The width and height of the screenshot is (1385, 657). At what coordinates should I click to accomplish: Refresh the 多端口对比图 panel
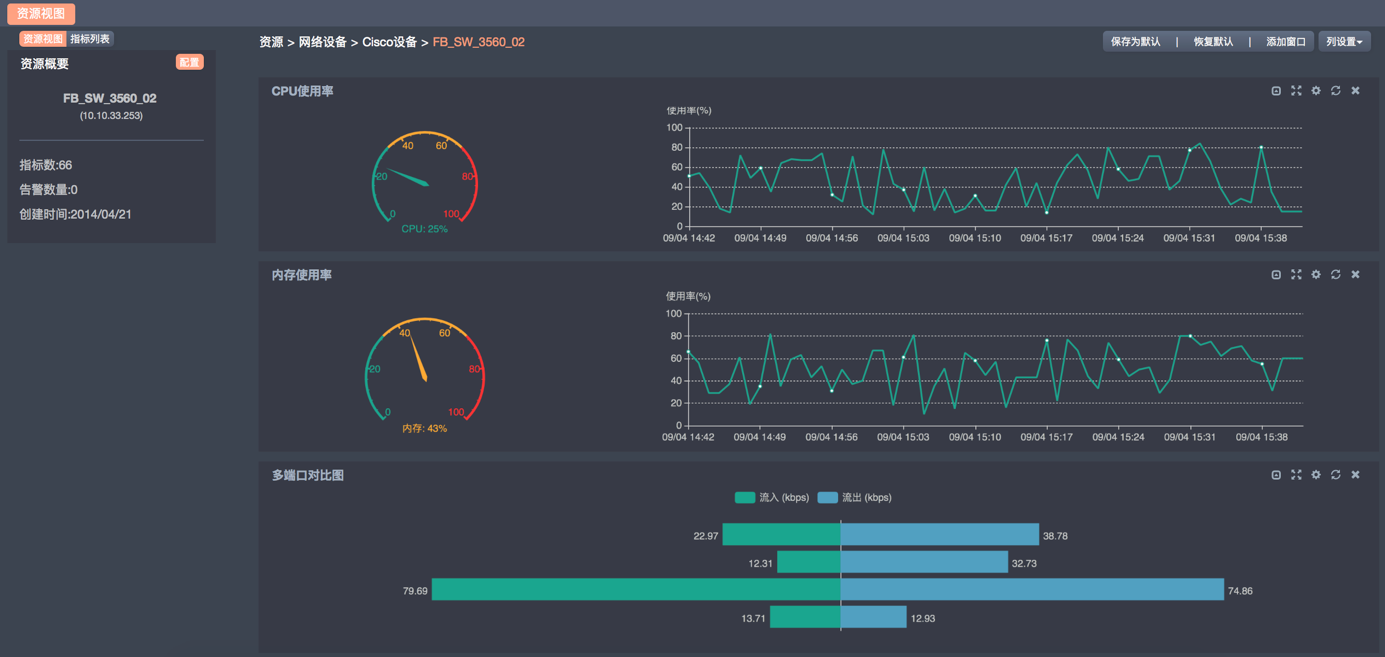click(1336, 475)
